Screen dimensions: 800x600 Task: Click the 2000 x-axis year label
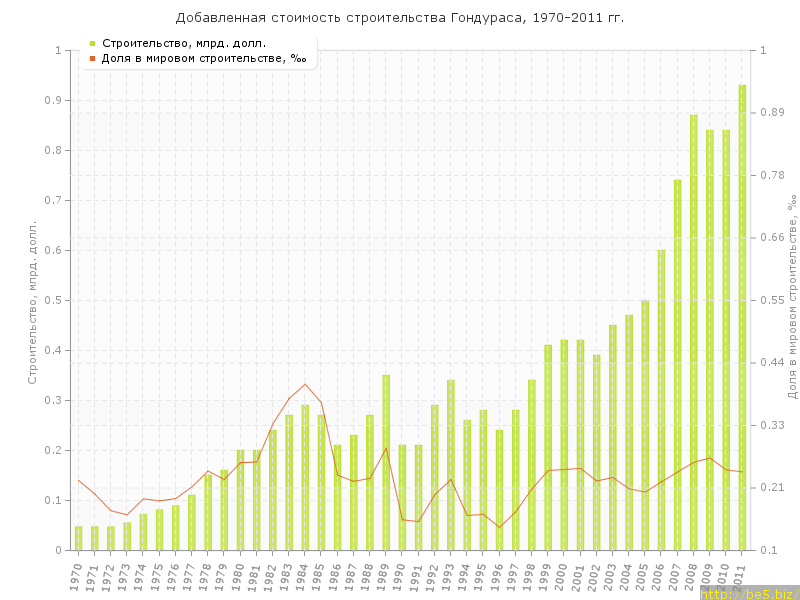[563, 577]
